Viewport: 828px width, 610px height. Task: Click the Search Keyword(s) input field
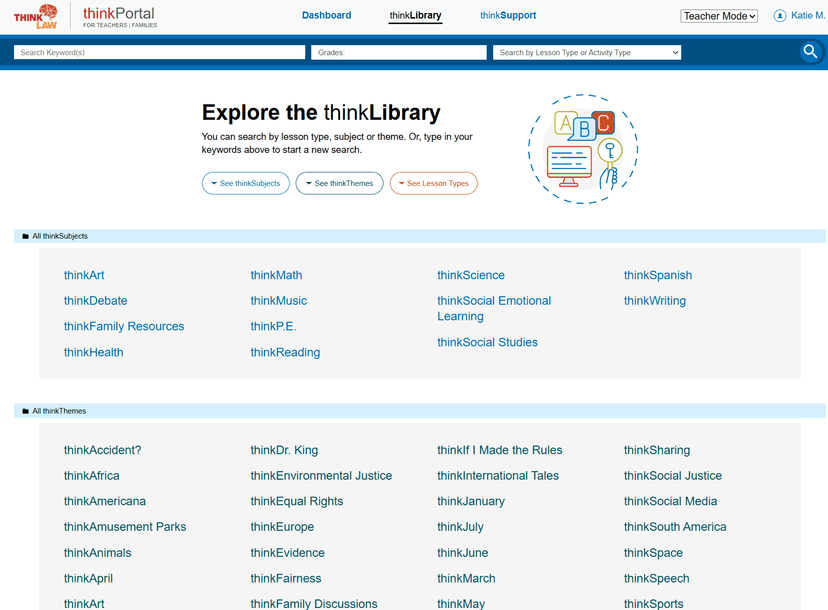click(x=158, y=51)
